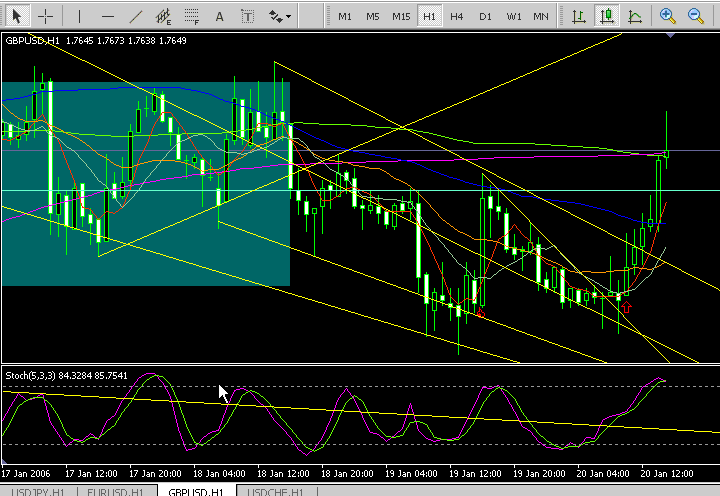Switch to M5 timeframe

pyautogui.click(x=372, y=17)
